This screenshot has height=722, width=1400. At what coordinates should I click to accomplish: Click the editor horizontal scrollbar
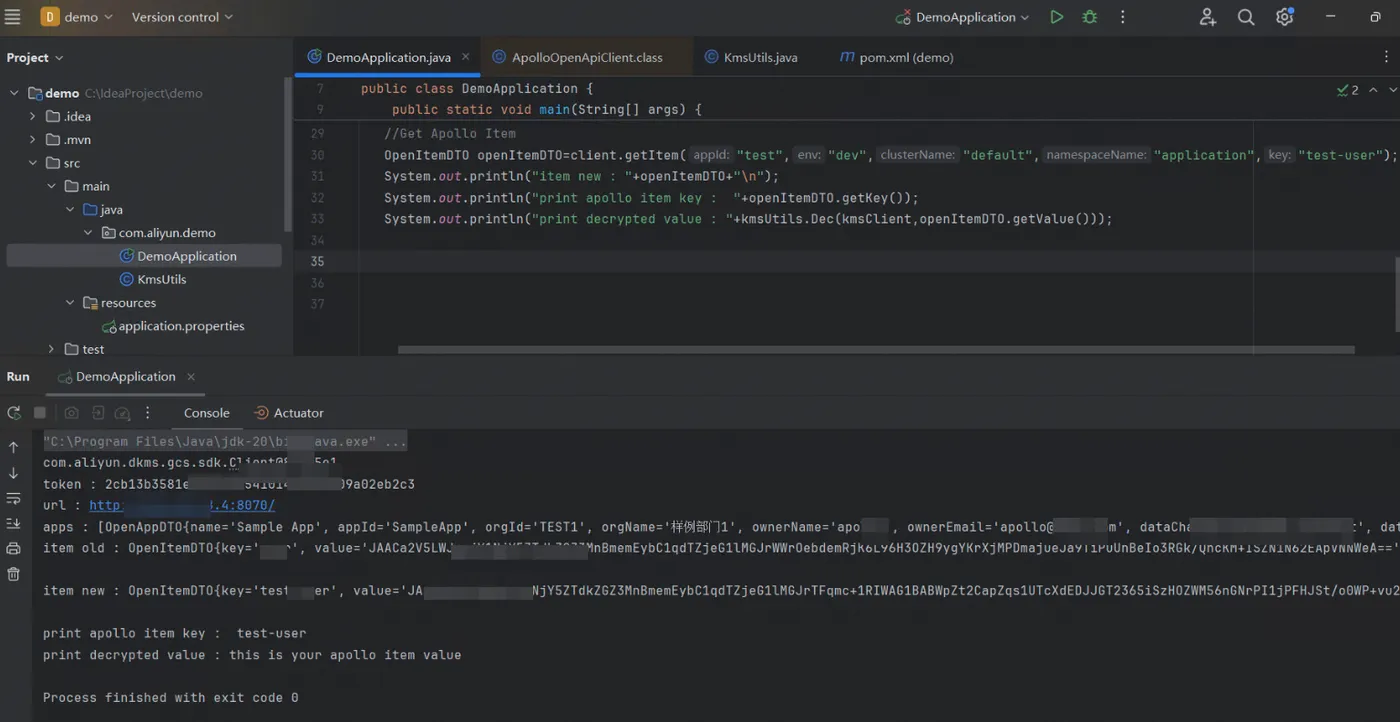click(x=876, y=350)
